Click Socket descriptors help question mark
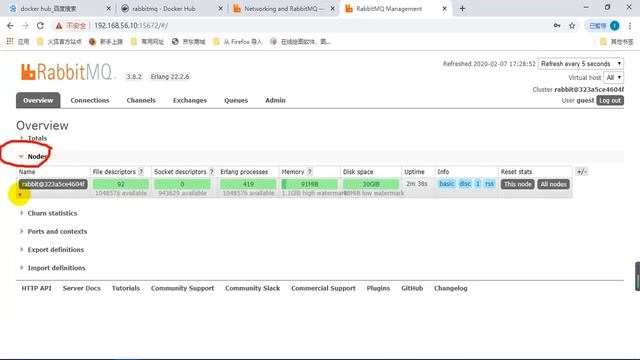This screenshot has width=640, height=360. click(211, 172)
